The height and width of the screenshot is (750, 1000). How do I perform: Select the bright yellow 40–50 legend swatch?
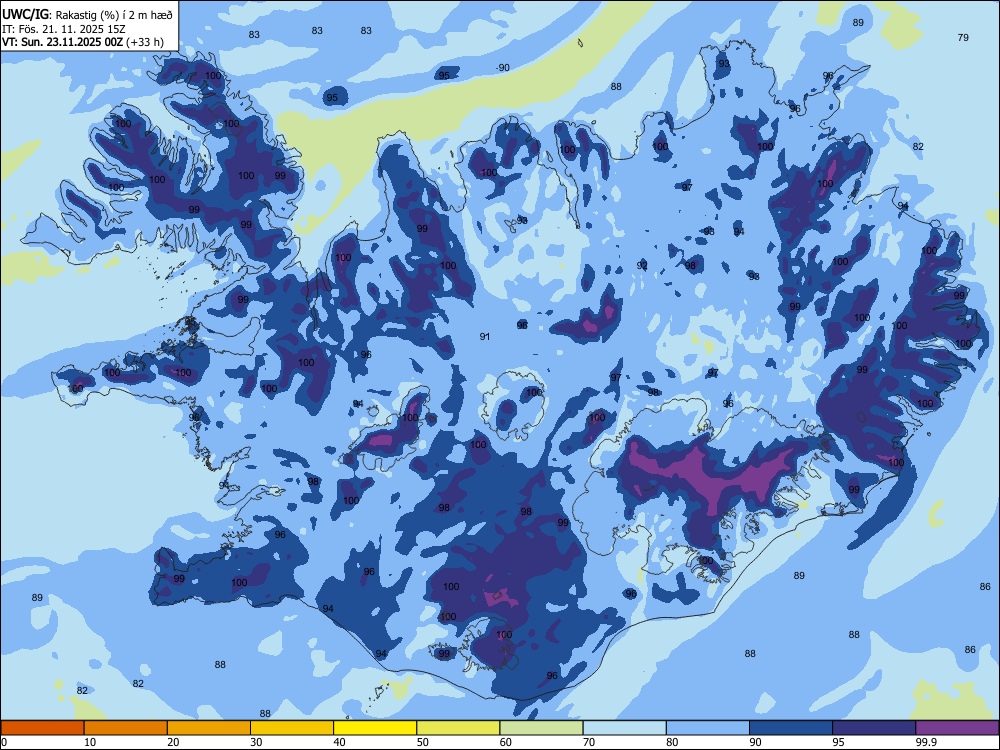[375, 728]
